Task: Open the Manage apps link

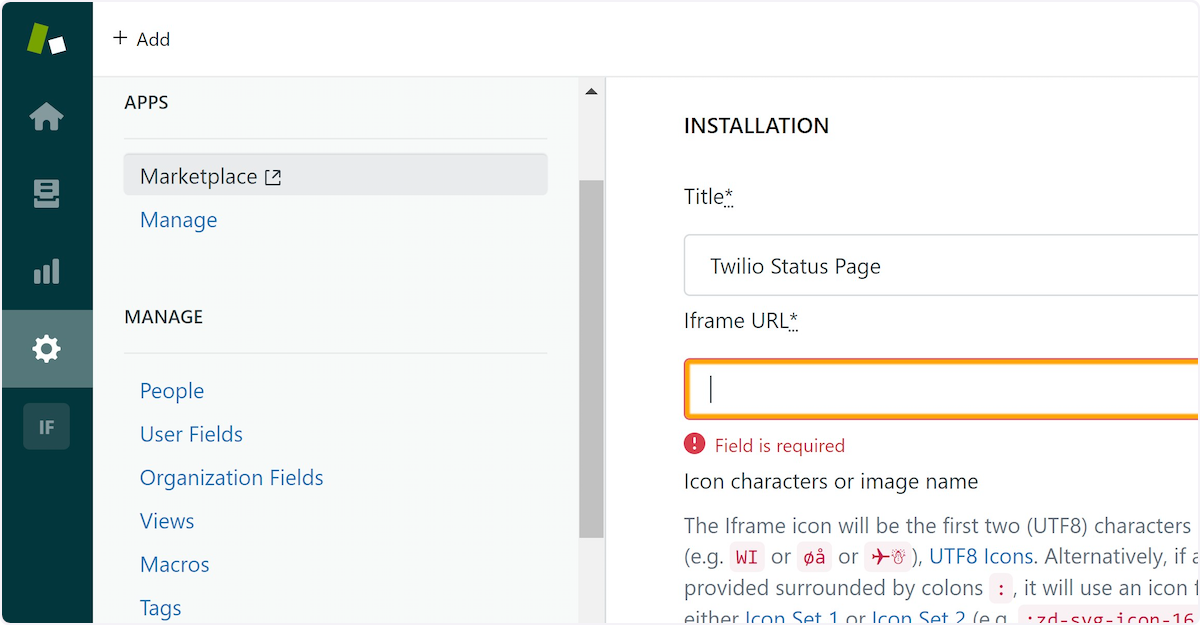Action: pos(178,220)
